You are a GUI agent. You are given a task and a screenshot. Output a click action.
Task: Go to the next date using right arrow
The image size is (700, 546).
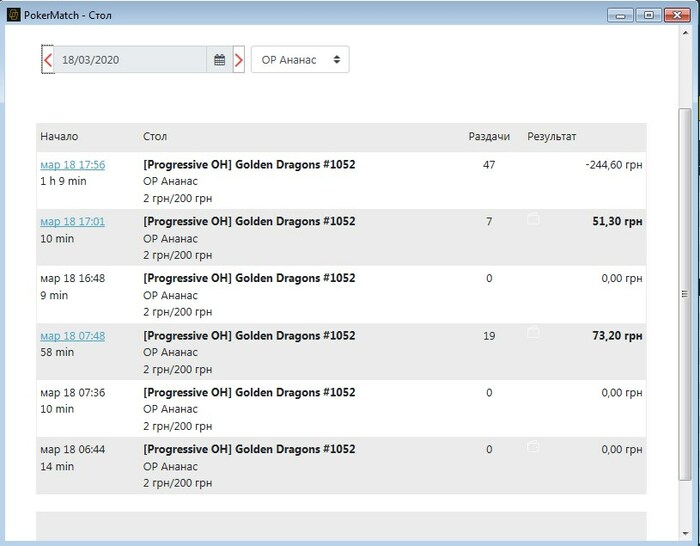pos(239,59)
